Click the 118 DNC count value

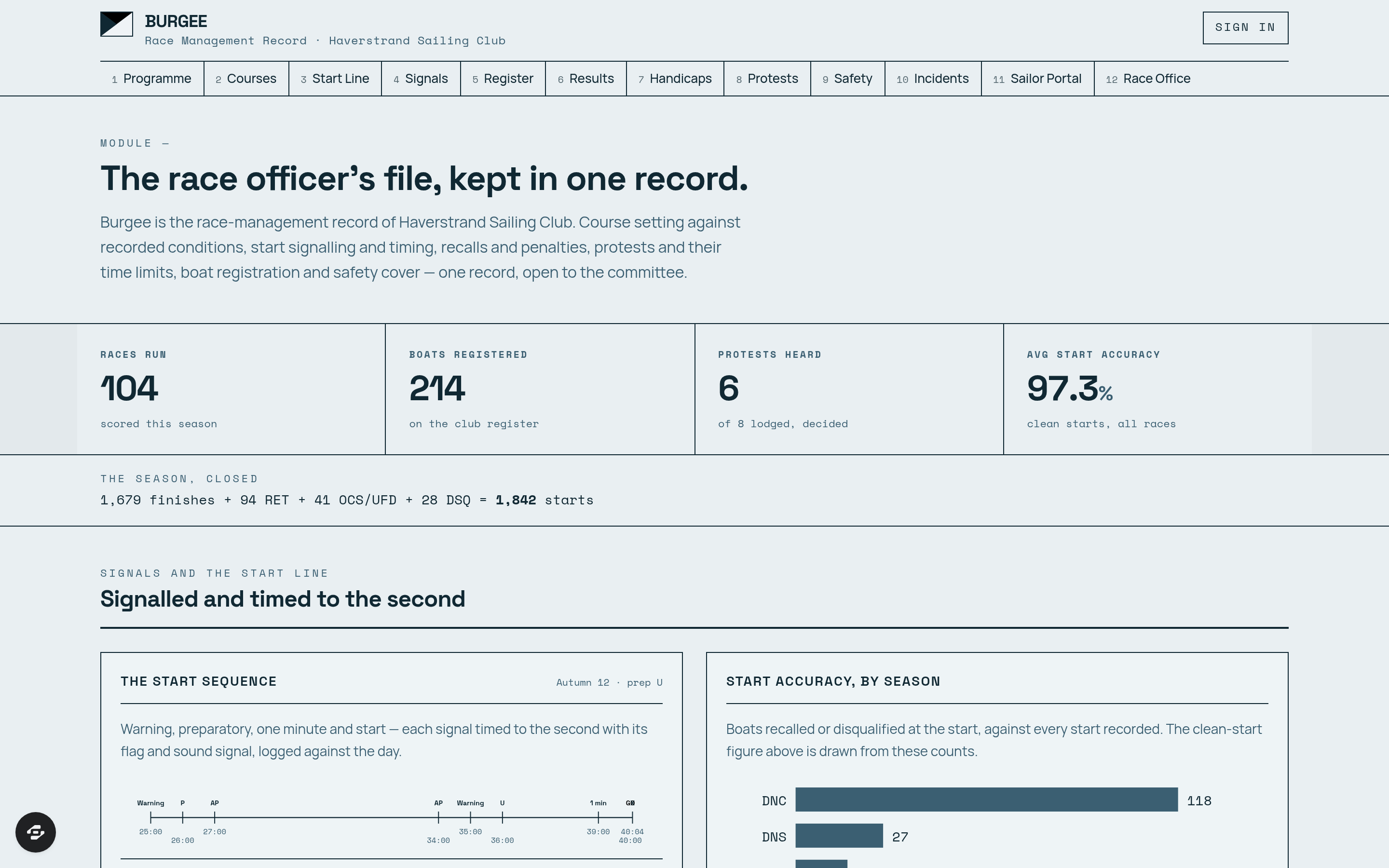pos(1199,801)
